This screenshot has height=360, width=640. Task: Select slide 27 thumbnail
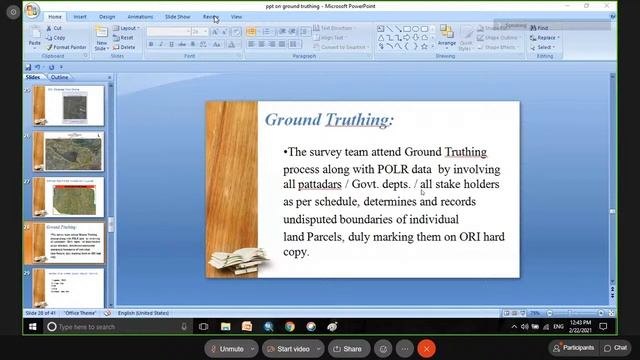[x=69, y=197]
